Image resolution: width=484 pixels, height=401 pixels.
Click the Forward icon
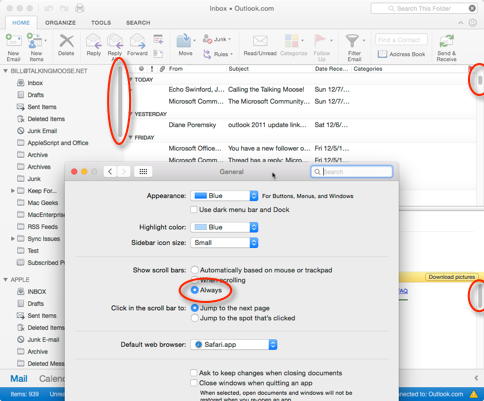[x=137, y=41]
